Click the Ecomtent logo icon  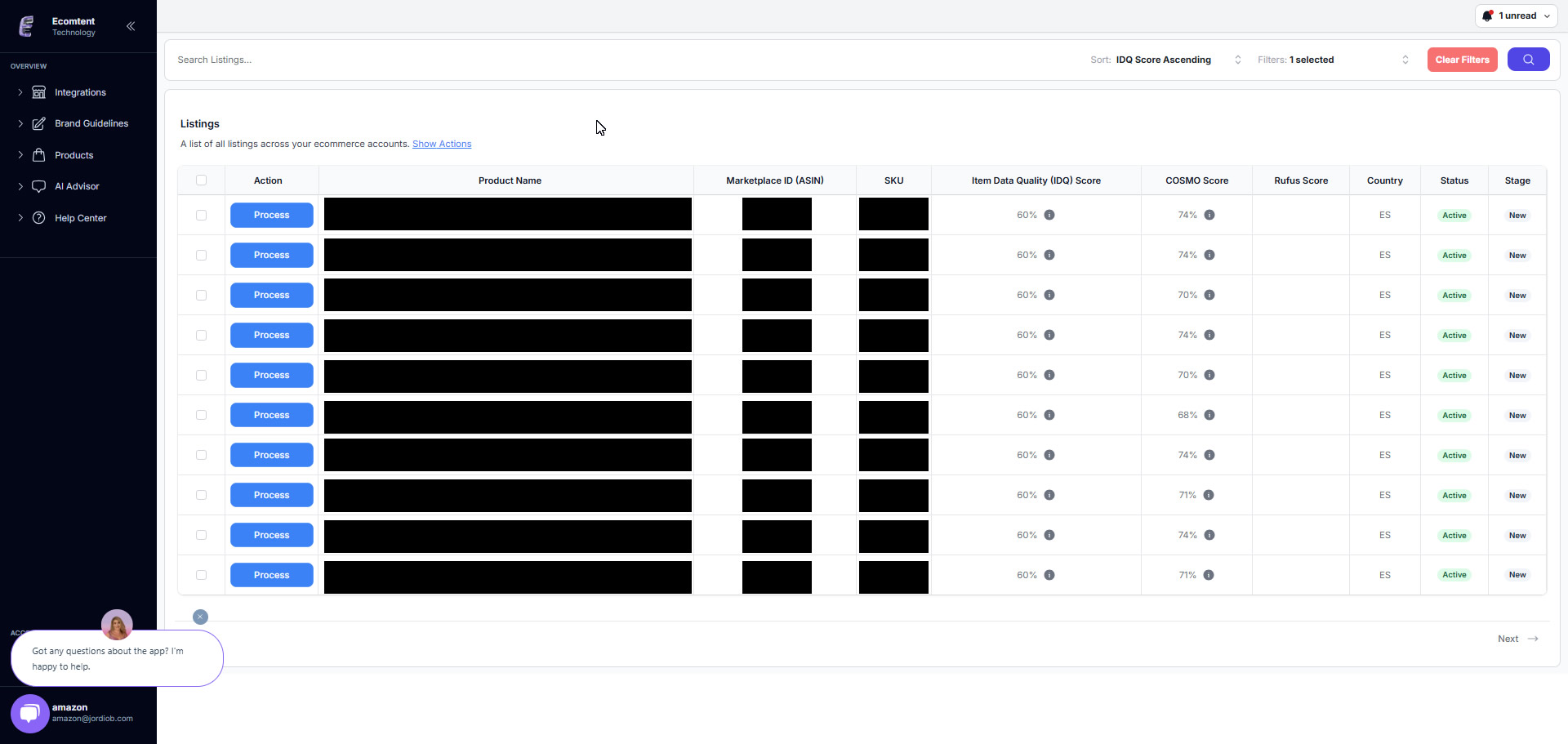[x=26, y=26]
